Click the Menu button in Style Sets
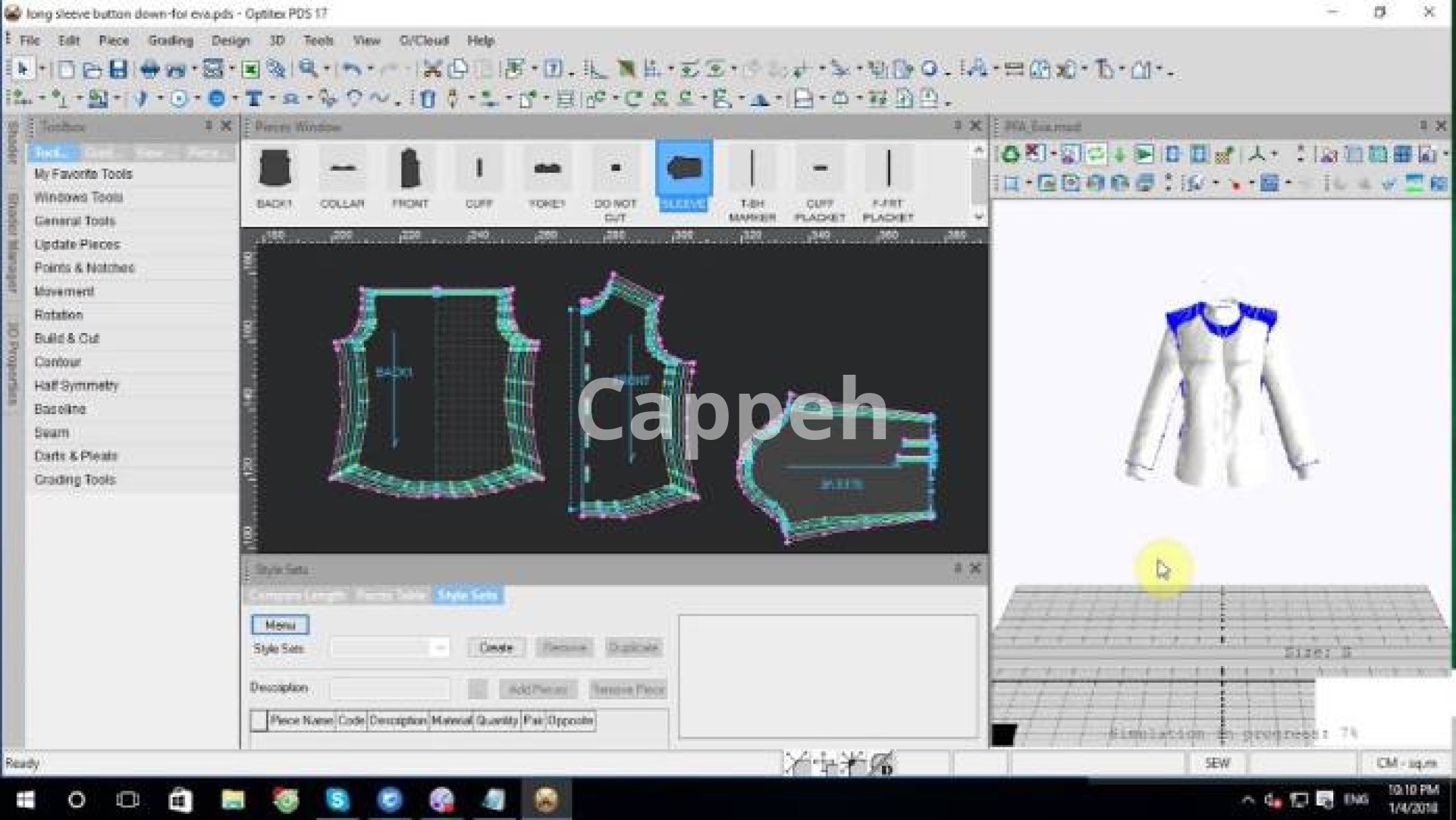The image size is (1456, 820). pyautogui.click(x=280, y=625)
